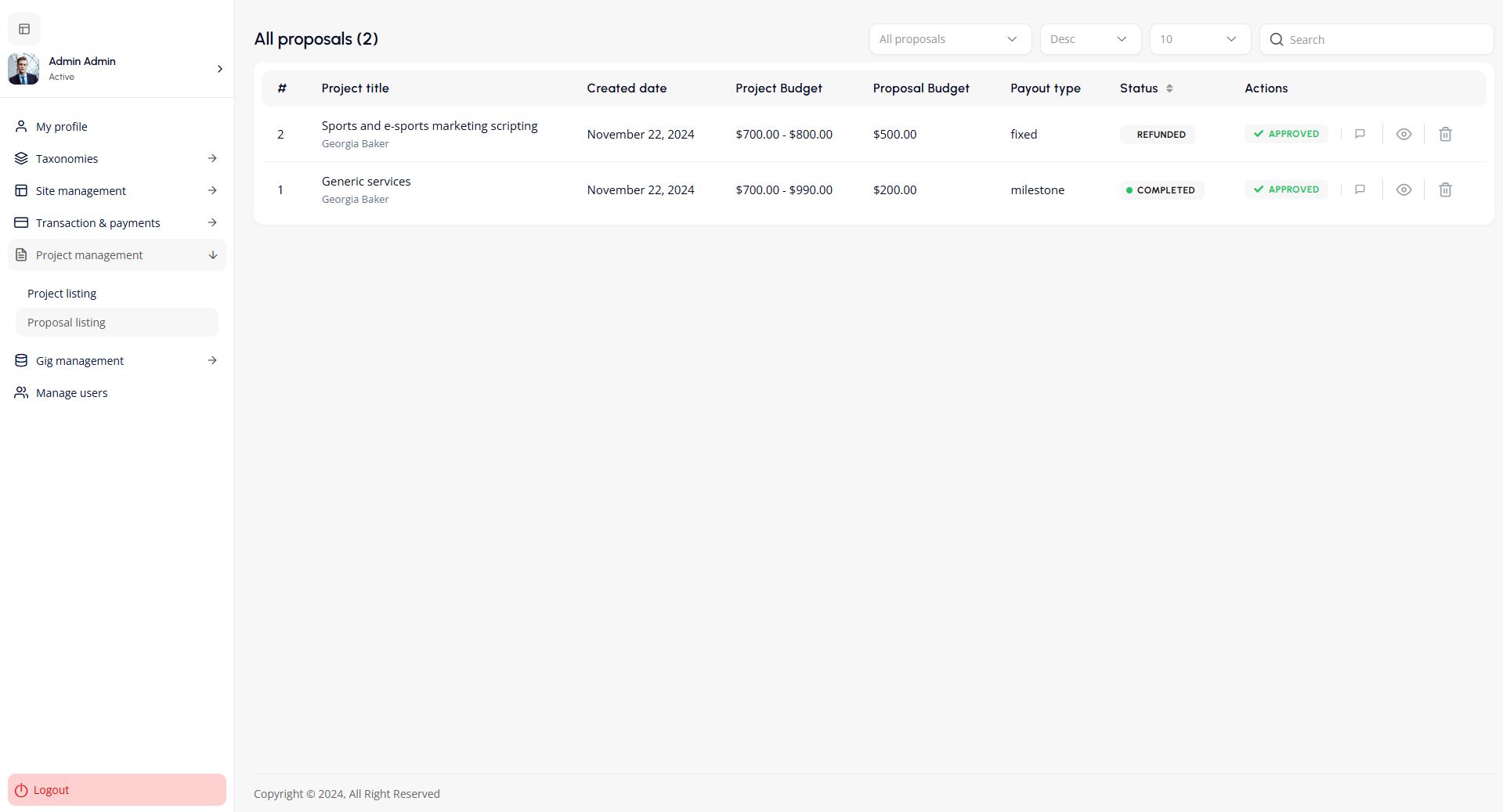Open comment icon for Sports and e-sports proposal
This screenshot has height=812, width=1503.
point(1360,134)
